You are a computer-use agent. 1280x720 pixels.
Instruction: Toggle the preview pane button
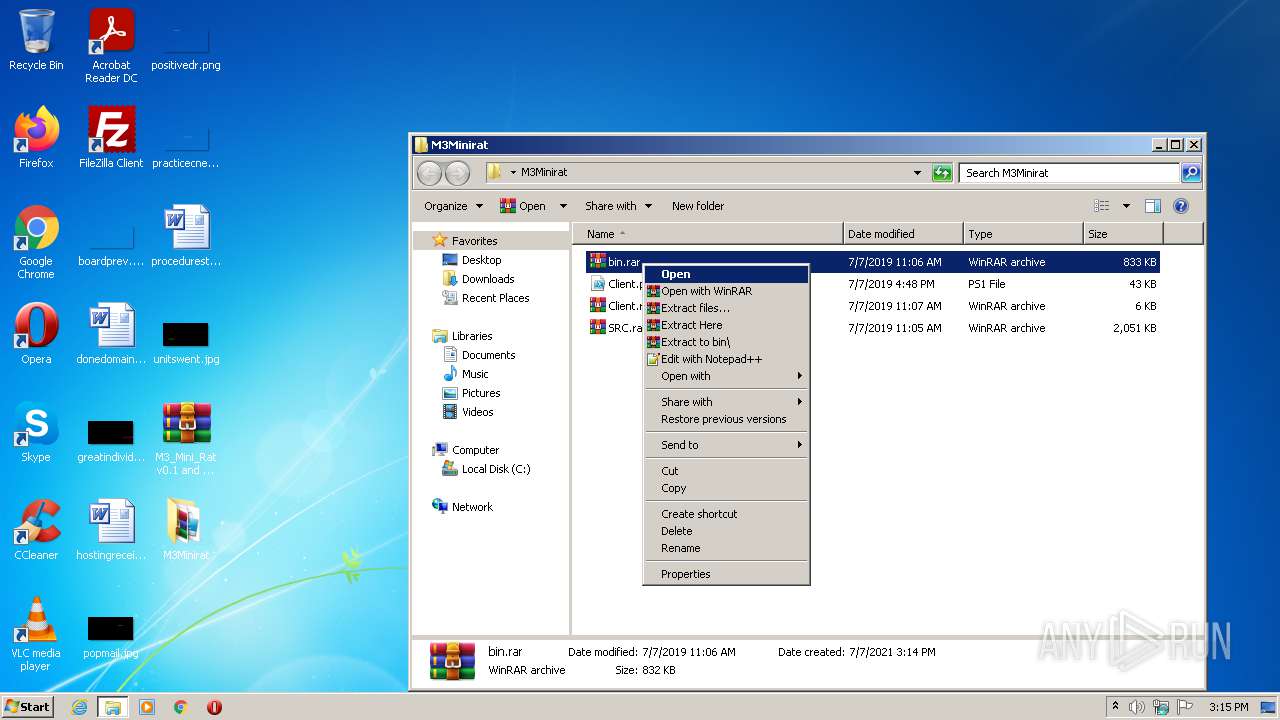[1153, 206]
